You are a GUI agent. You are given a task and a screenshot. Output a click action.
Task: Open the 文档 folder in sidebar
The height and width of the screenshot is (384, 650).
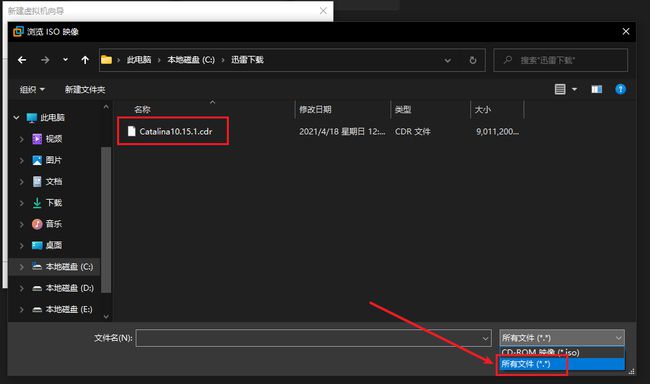click(x=53, y=182)
